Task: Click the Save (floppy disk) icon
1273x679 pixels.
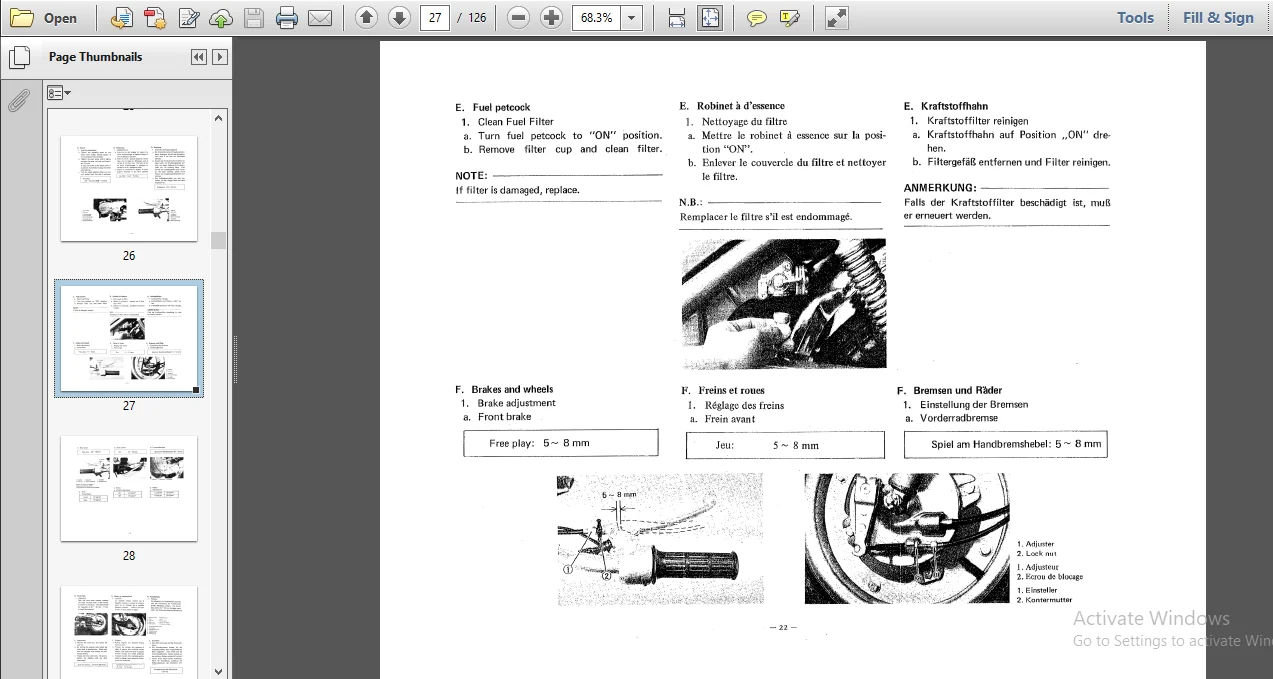Action: pyautogui.click(x=254, y=17)
